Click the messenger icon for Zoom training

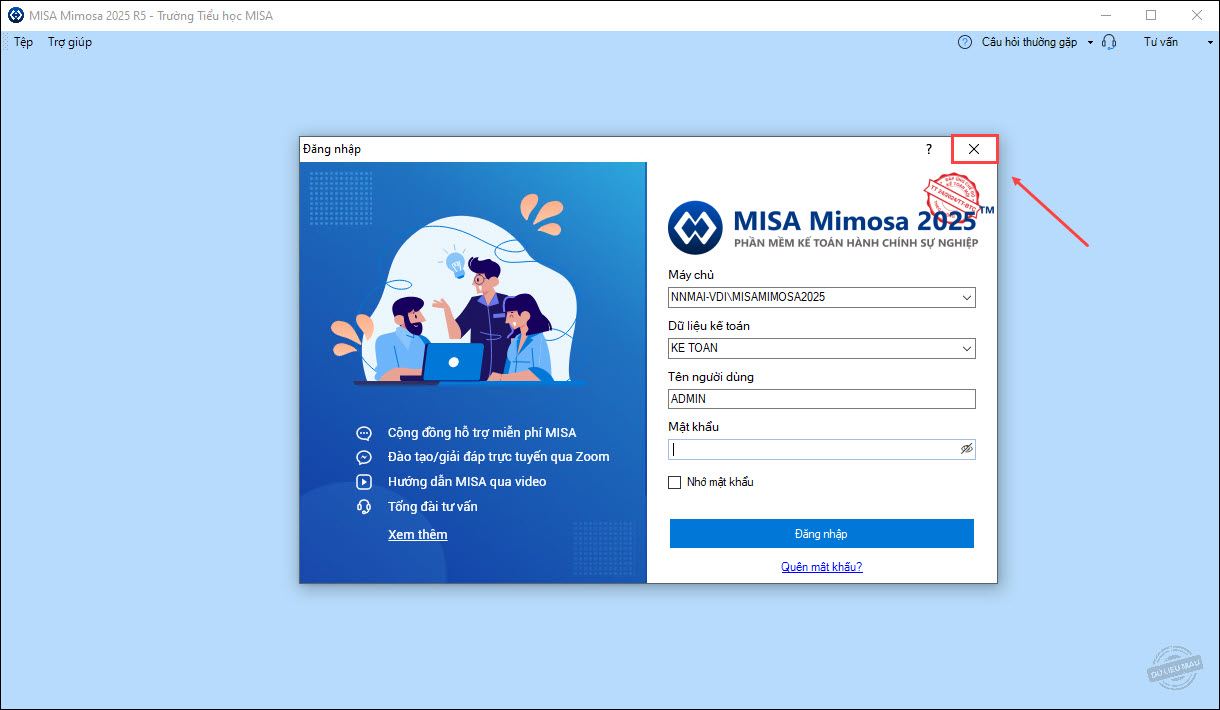[364, 457]
